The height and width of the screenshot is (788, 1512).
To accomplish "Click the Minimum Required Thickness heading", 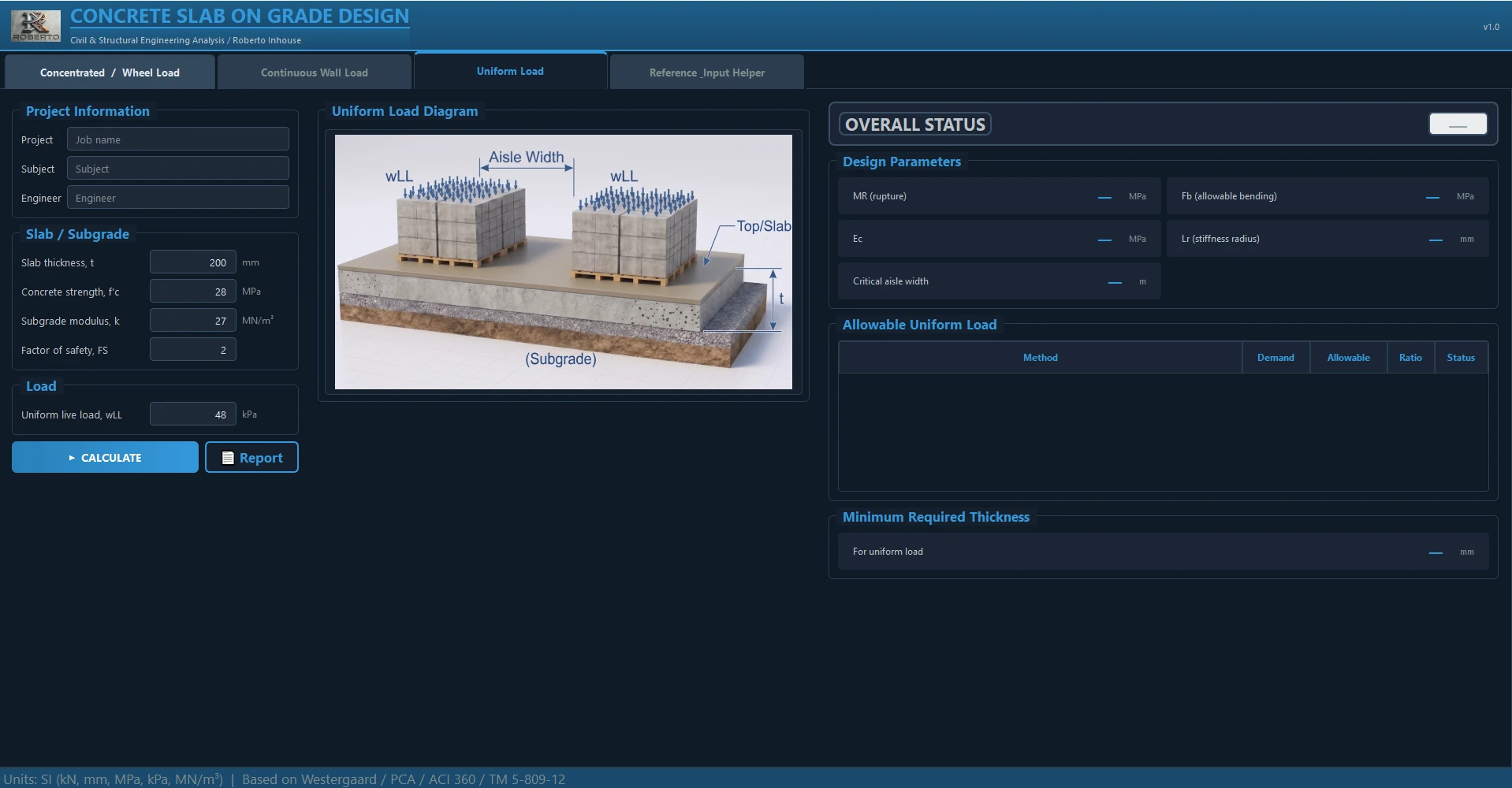I will 936,517.
